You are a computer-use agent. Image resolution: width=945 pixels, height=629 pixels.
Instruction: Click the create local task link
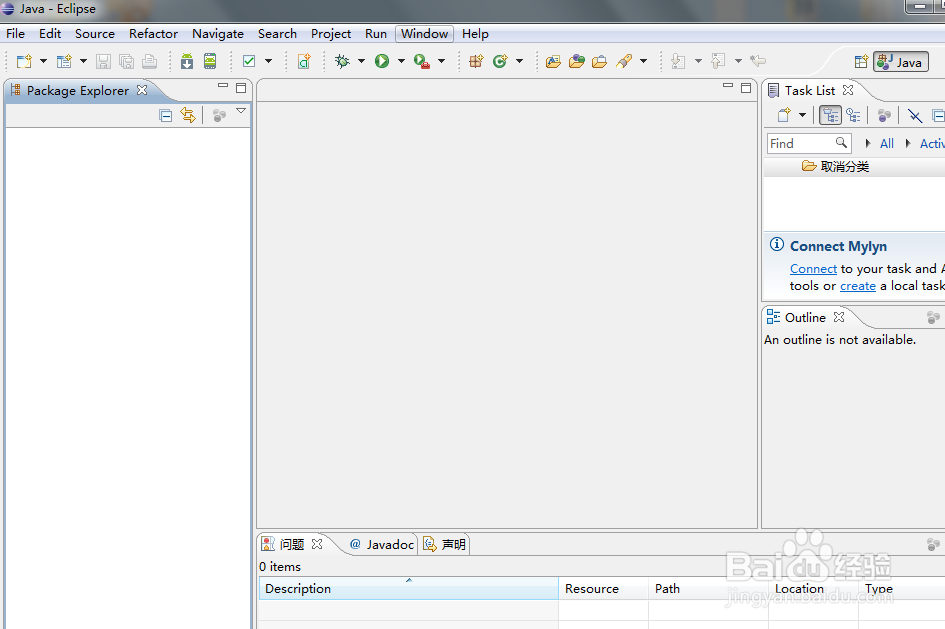click(x=858, y=286)
